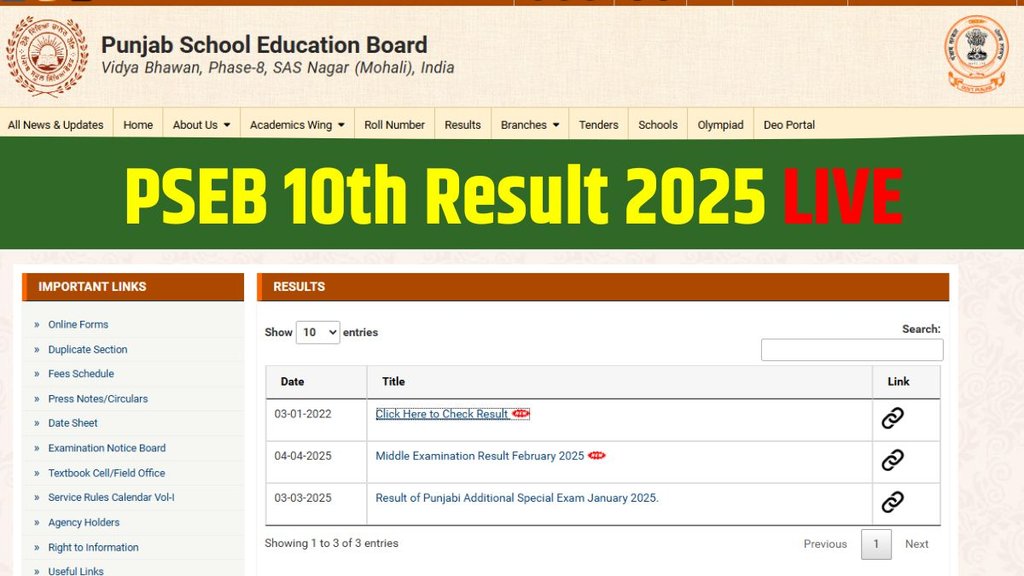
Task: Click the Government of Punjab emblem
Action: (x=976, y=54)
